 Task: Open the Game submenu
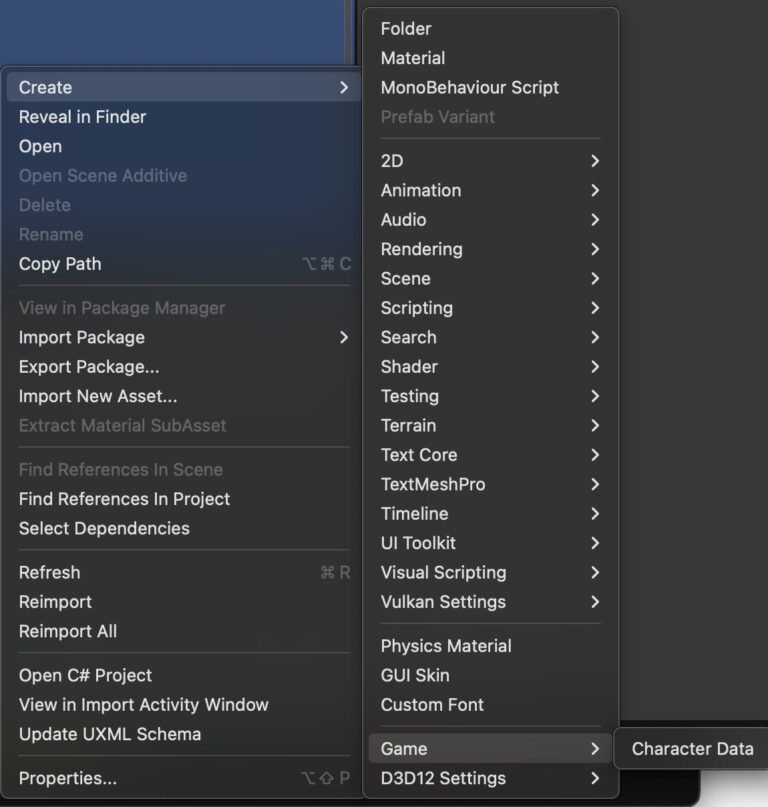pos(401,748)
